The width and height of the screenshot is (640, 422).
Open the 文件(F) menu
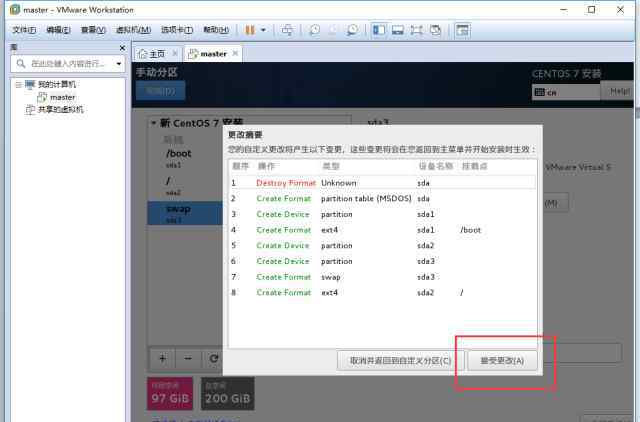pyautogui.click(x=24, y=30)
